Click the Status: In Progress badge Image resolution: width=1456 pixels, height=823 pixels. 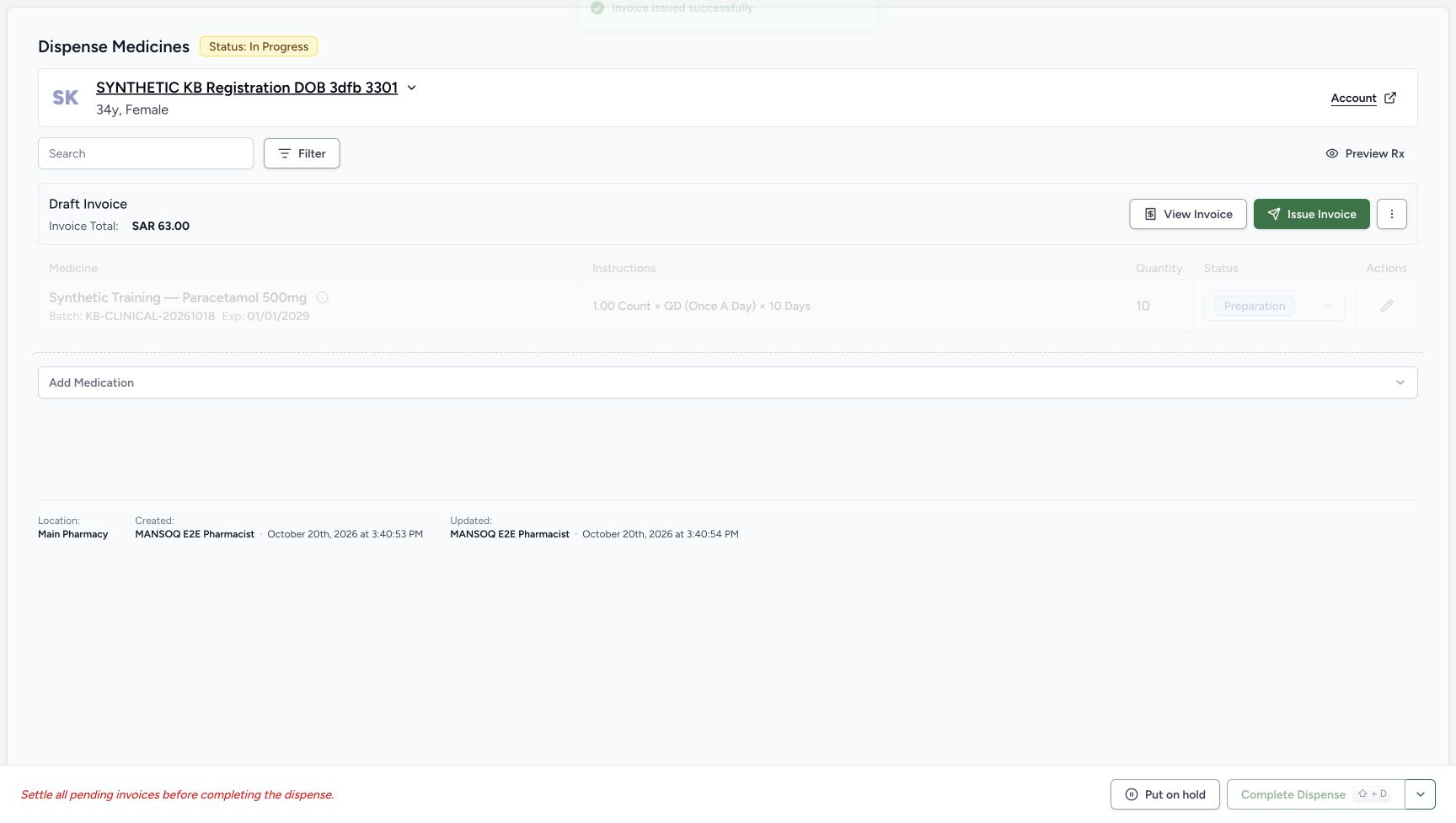click(x=259, y=46)
